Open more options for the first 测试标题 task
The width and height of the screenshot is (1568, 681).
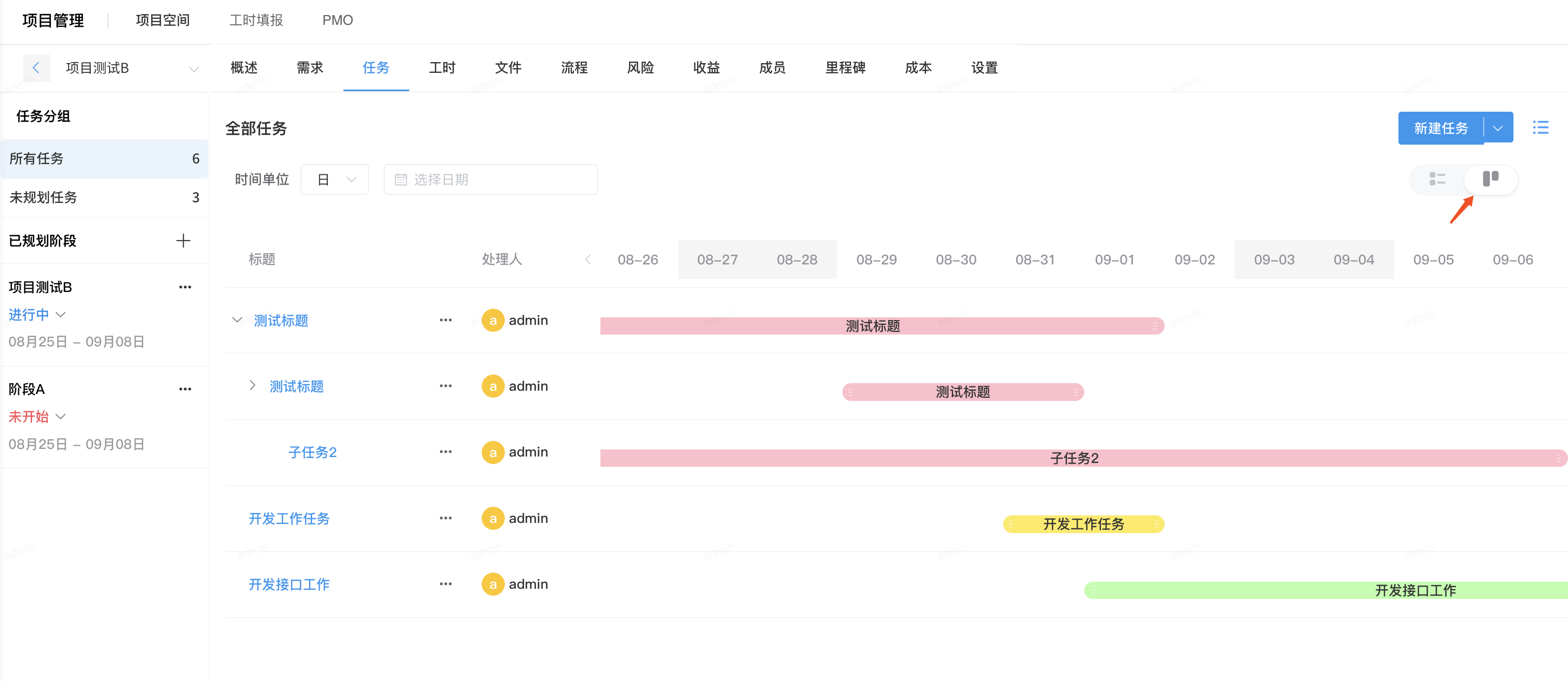pos(445,319)
